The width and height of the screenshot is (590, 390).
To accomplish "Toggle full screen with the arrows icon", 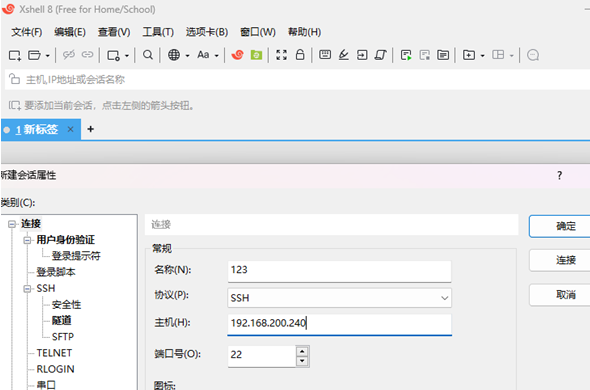I will (x=281, y=55).
